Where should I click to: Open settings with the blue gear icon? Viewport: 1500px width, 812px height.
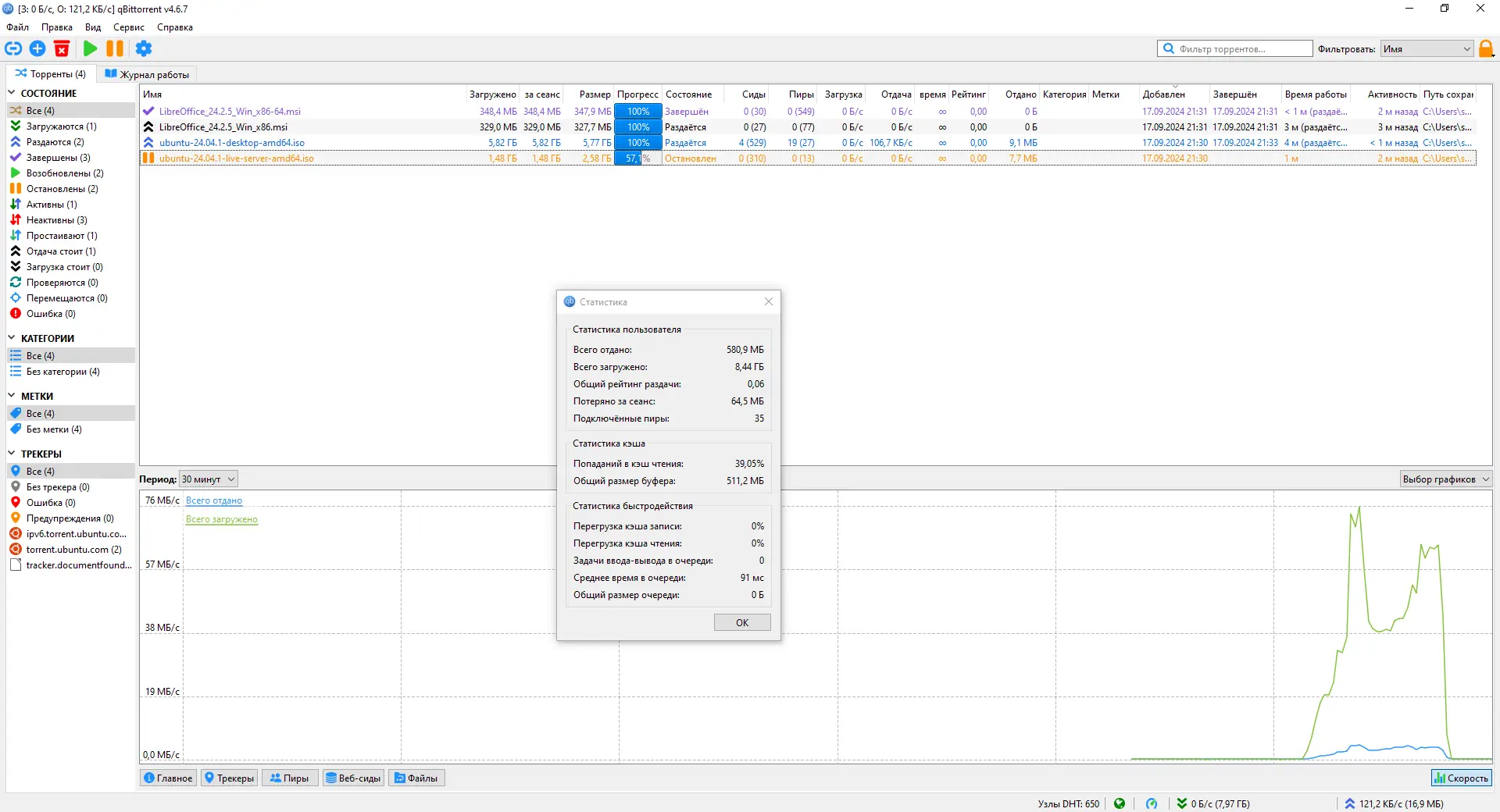144,48
